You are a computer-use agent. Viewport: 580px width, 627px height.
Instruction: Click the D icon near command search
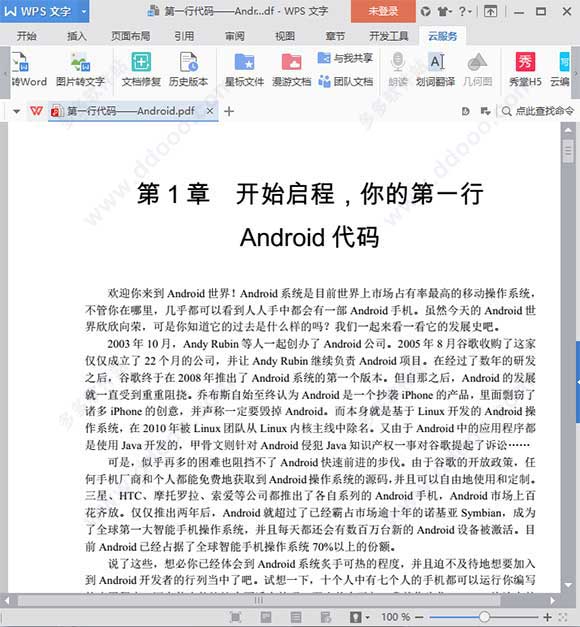[465, 111]
